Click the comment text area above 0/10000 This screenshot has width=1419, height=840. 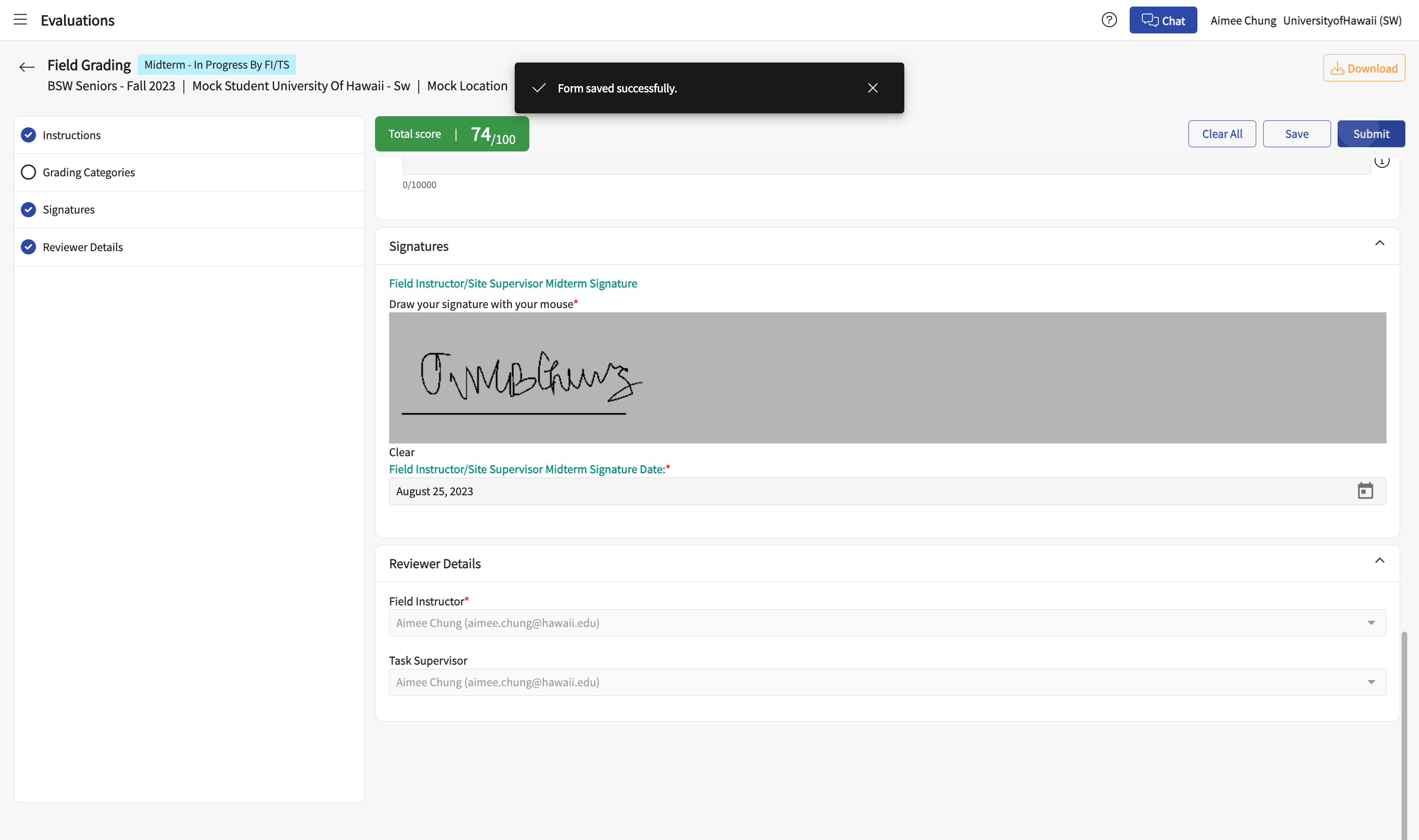[886, 166]
